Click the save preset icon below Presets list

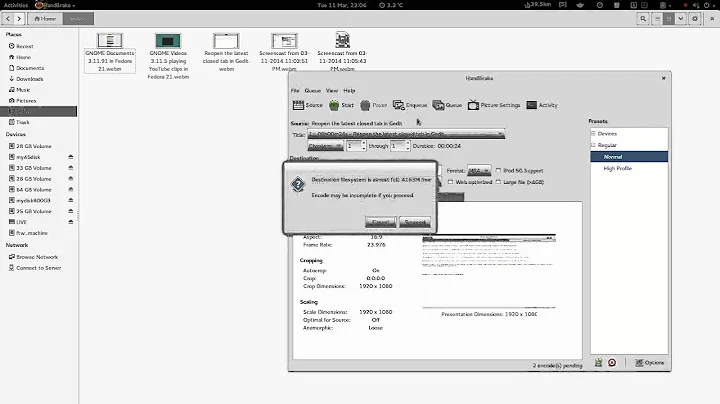[x=598, y=363]
